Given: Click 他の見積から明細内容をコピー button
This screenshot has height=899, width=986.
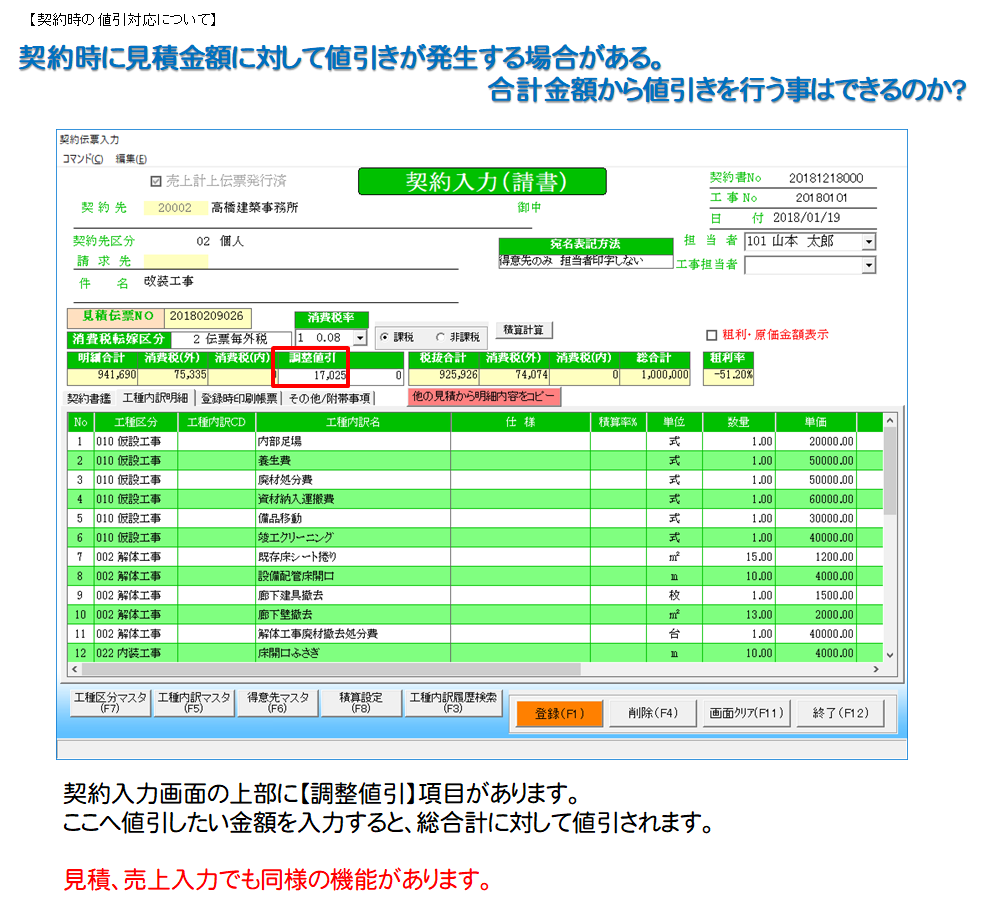Looking at the screenshot, I should coord(484,397).
